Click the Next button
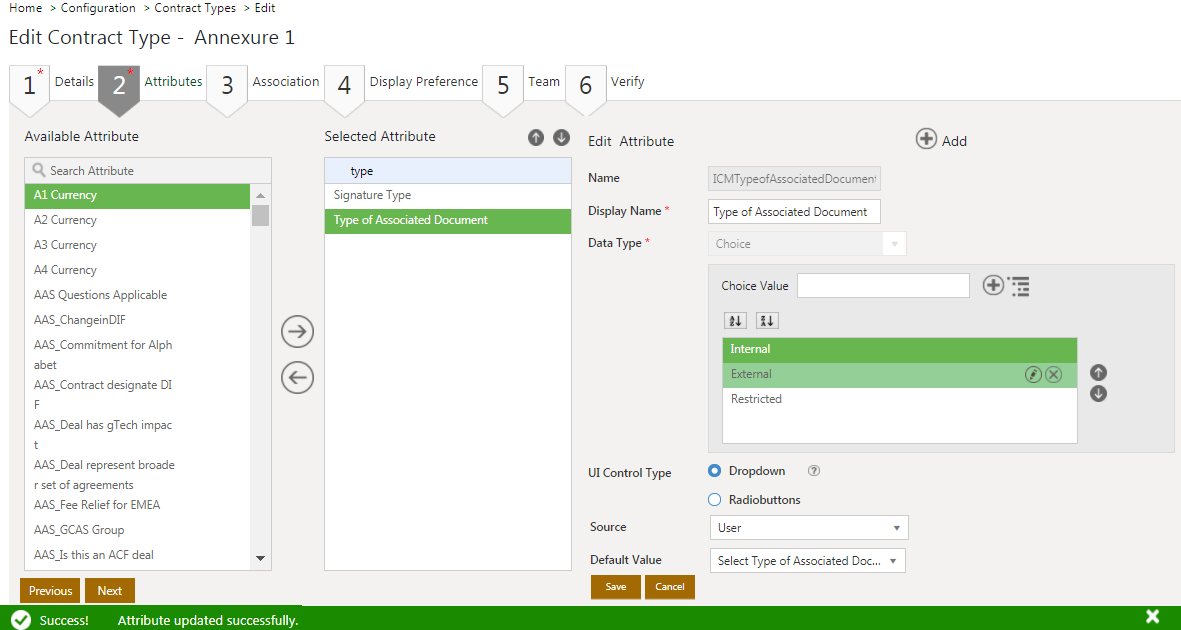 click(110, 591)
